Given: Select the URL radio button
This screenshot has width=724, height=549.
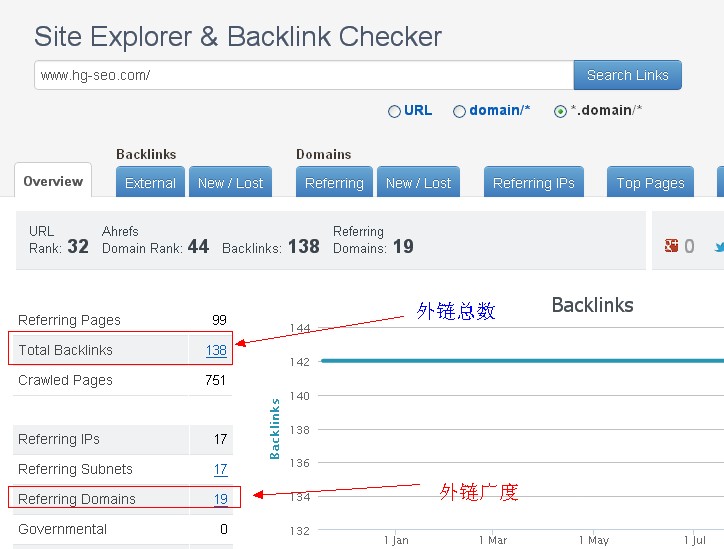Looking at the screenshot, I should coord(394,111).
